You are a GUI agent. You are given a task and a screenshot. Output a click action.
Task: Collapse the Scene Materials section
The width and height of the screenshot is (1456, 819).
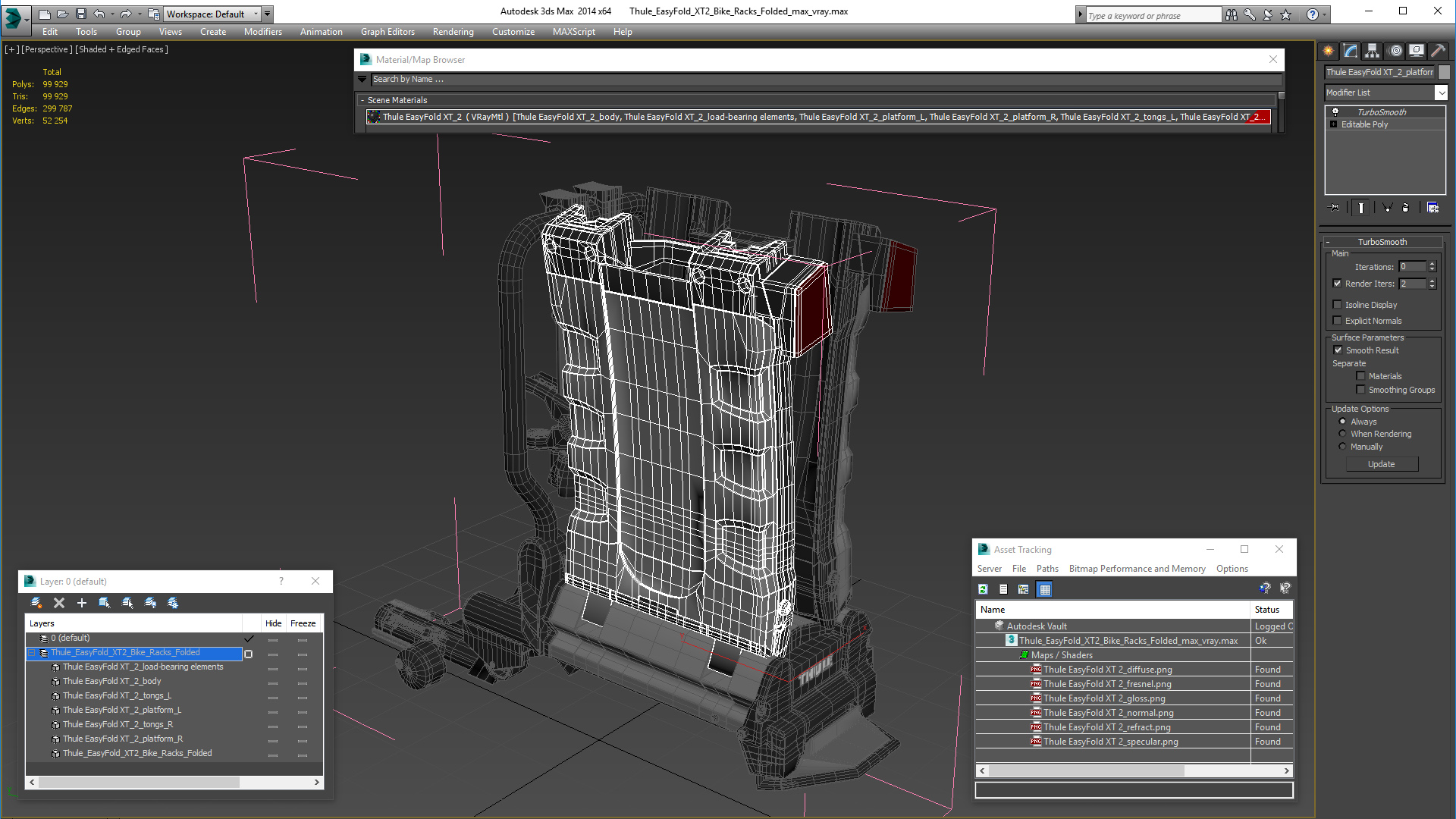click(x=362, y=100)
